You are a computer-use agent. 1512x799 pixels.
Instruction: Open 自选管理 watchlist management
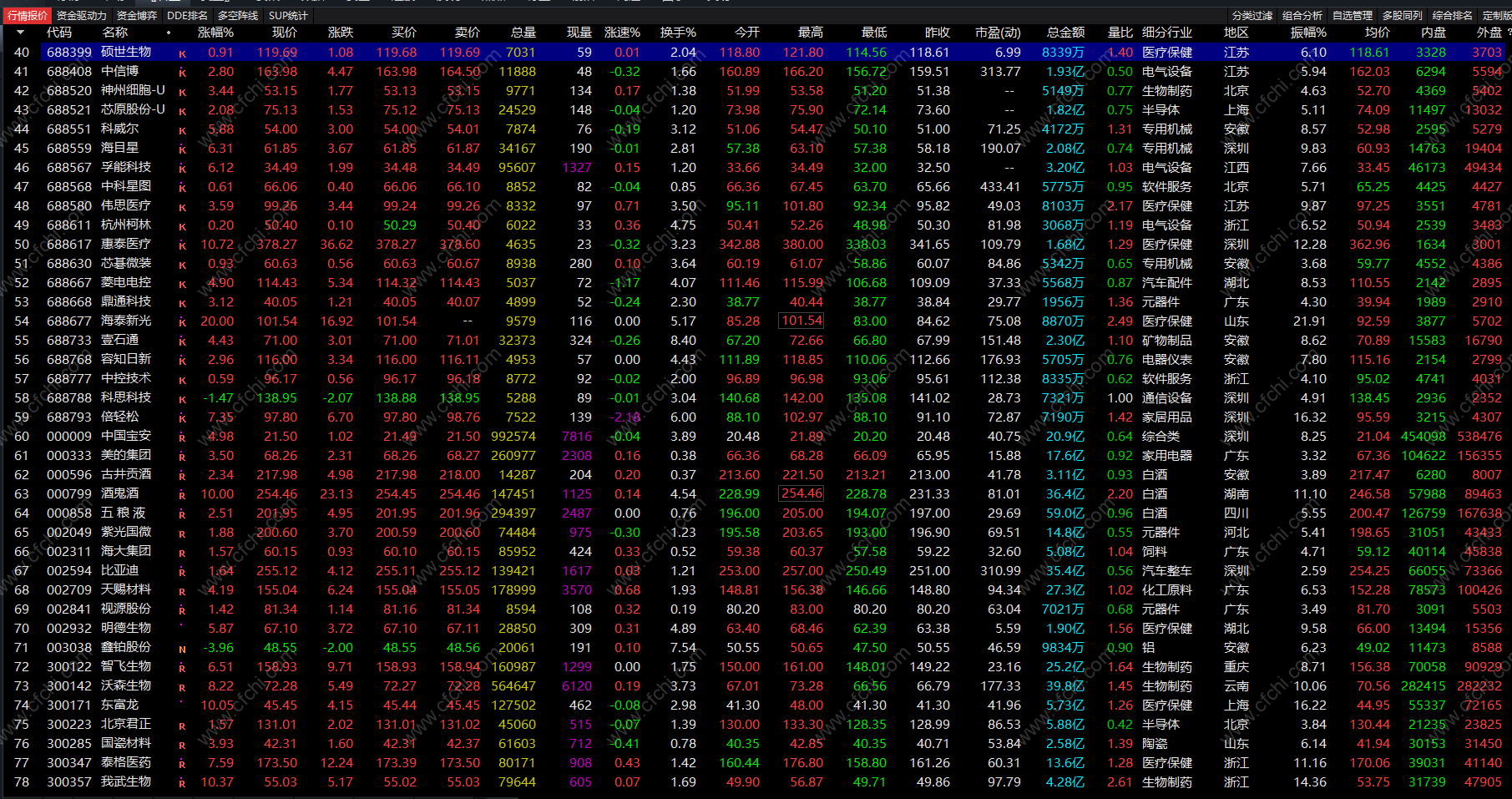[1353, 15]
